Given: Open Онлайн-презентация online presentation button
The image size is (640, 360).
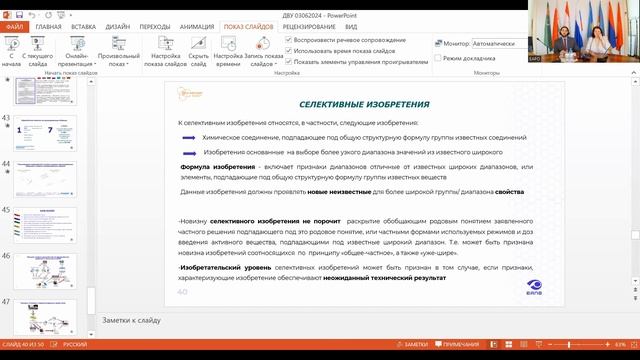Looking at the screenshot, I should 77,51.
